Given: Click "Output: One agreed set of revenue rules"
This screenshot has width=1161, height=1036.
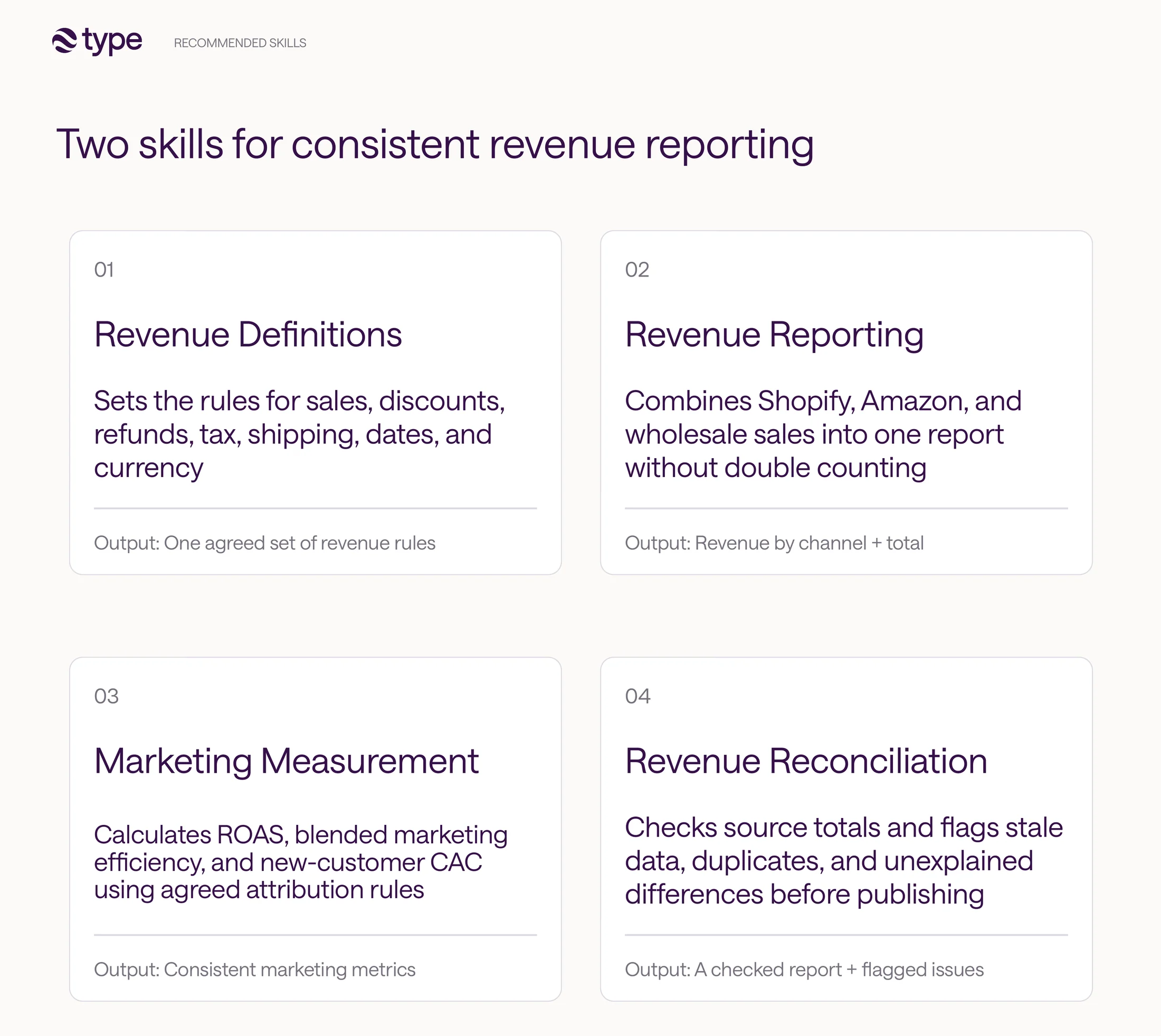Looking at the screenshot, I should 264,543.
